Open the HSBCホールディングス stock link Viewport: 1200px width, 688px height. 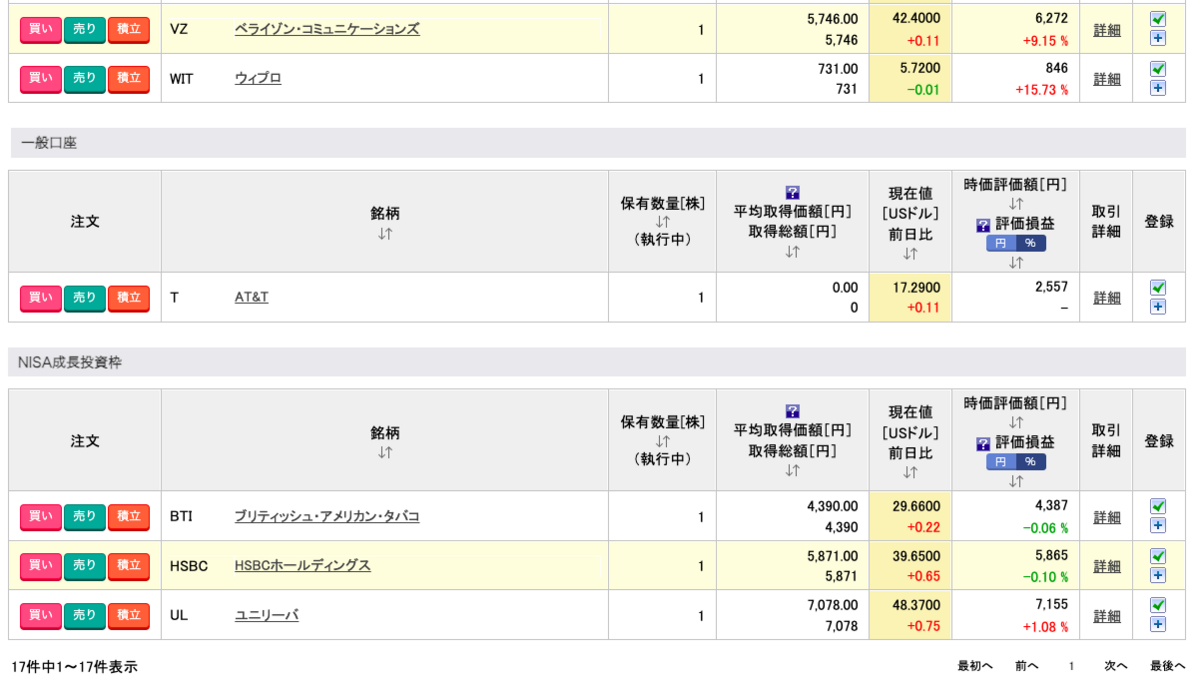coord(302,566)
